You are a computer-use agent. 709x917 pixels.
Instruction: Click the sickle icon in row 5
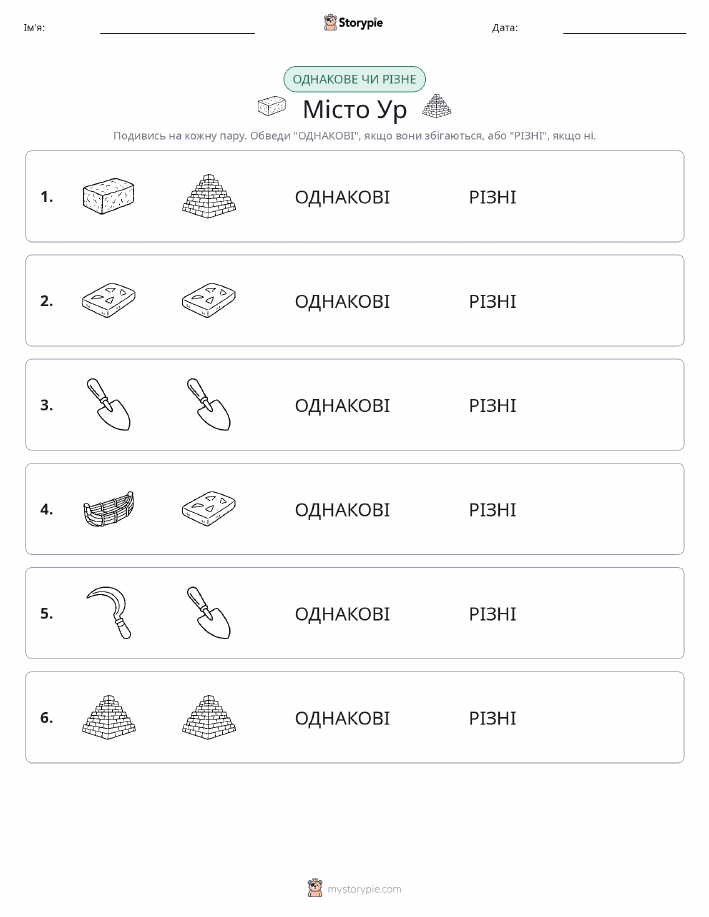[109, 613]
